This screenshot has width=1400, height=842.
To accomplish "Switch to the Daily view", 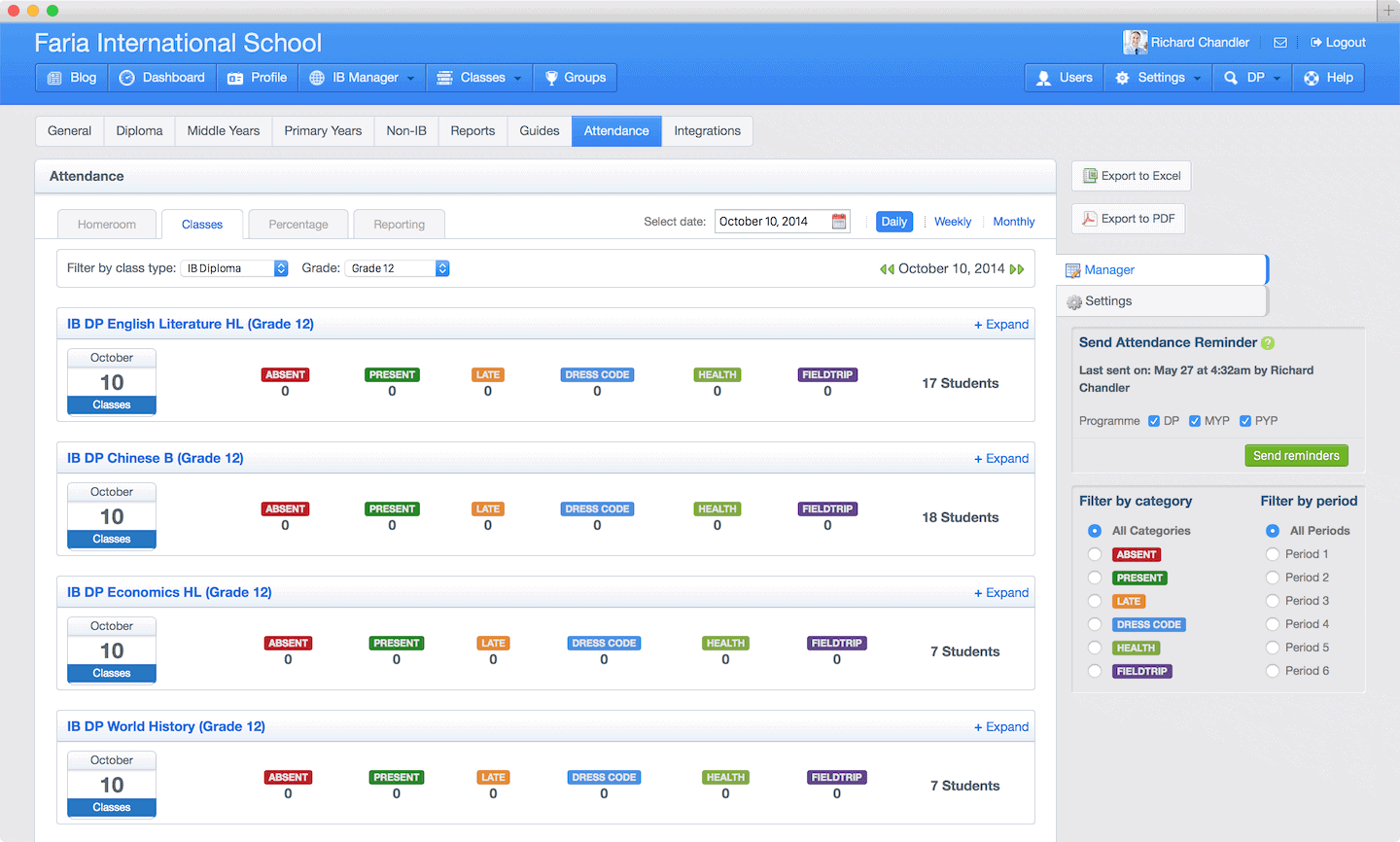I will pos(894,222).
